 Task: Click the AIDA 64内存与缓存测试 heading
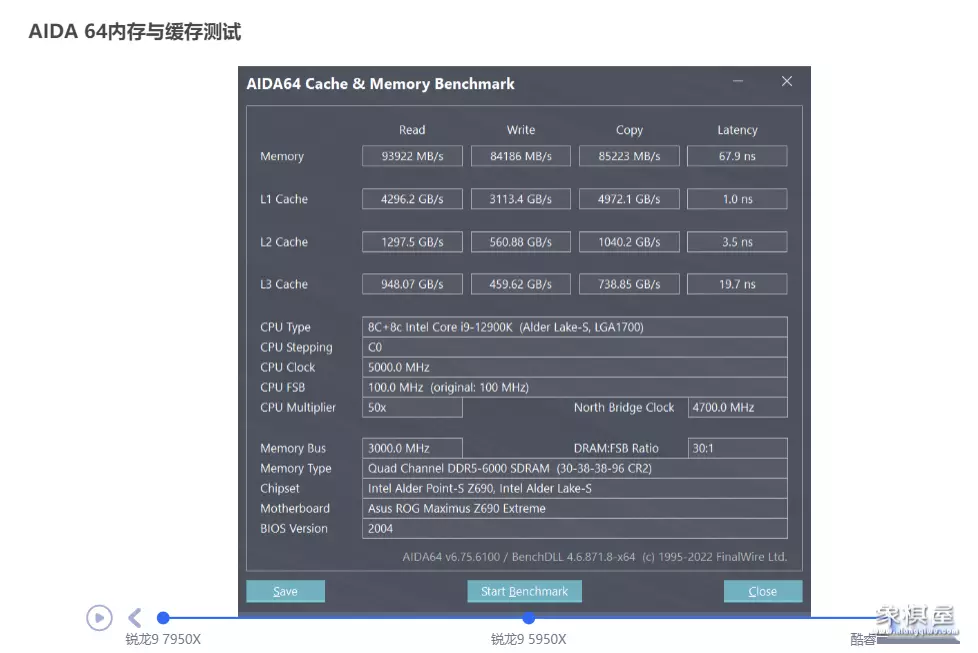click(x=135, y=31)
